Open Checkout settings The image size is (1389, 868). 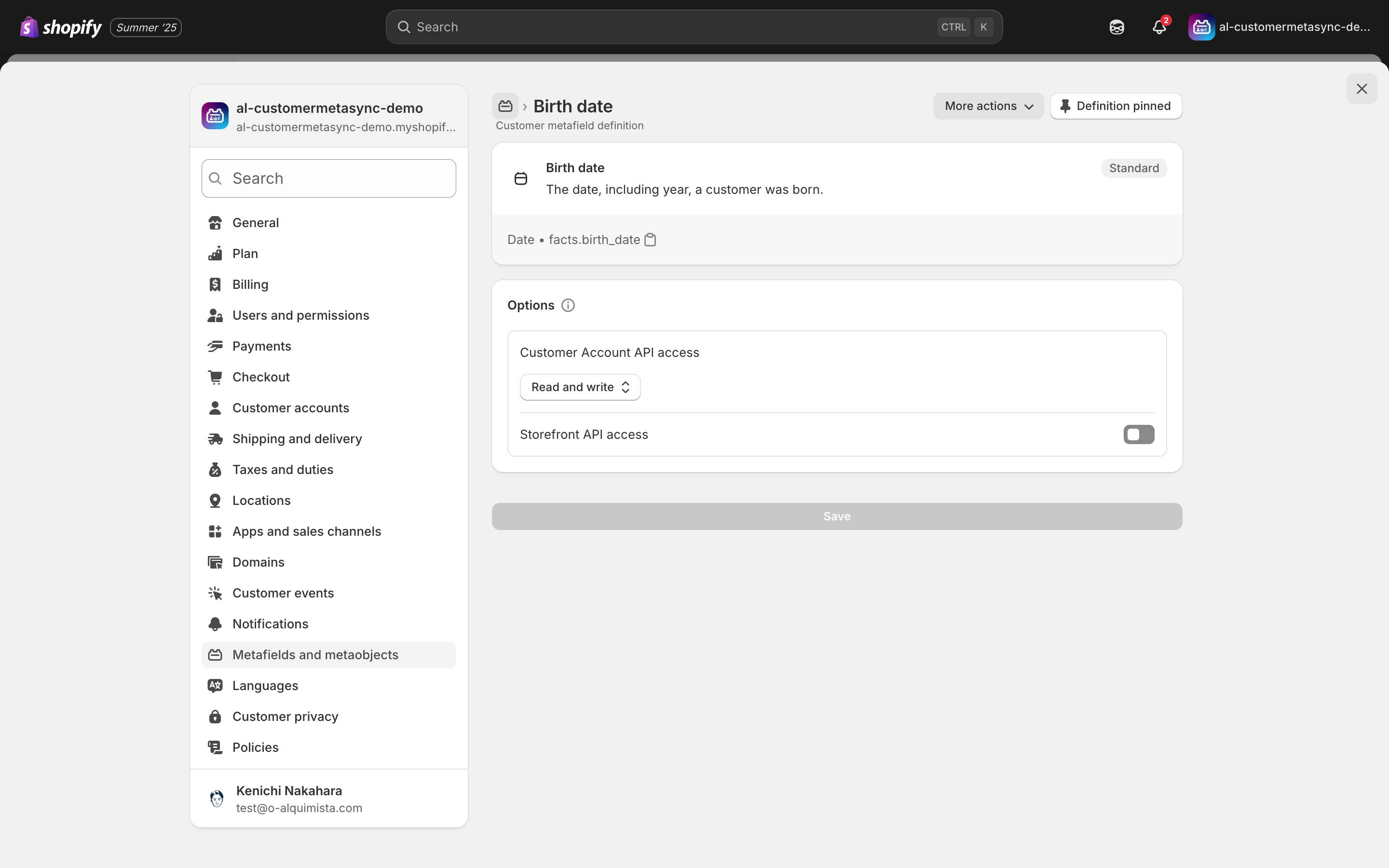329,377
